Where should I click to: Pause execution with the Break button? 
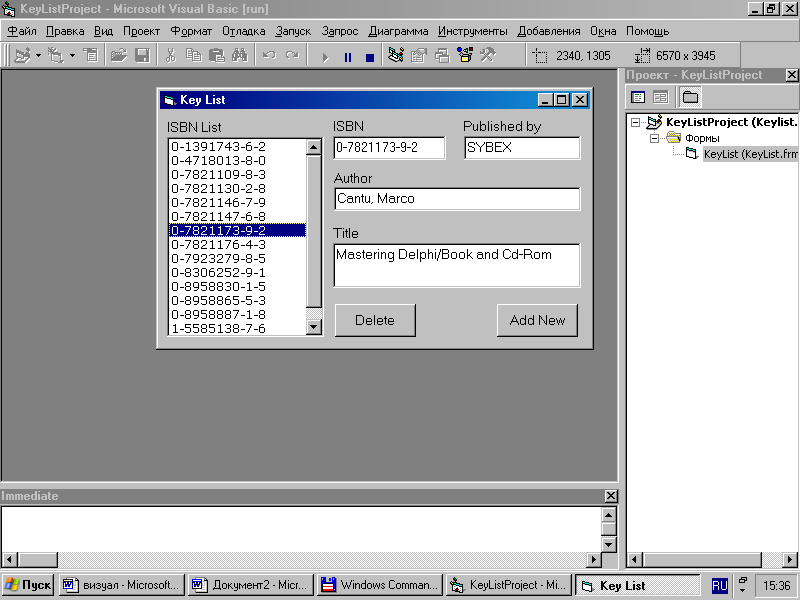point(348,57)
